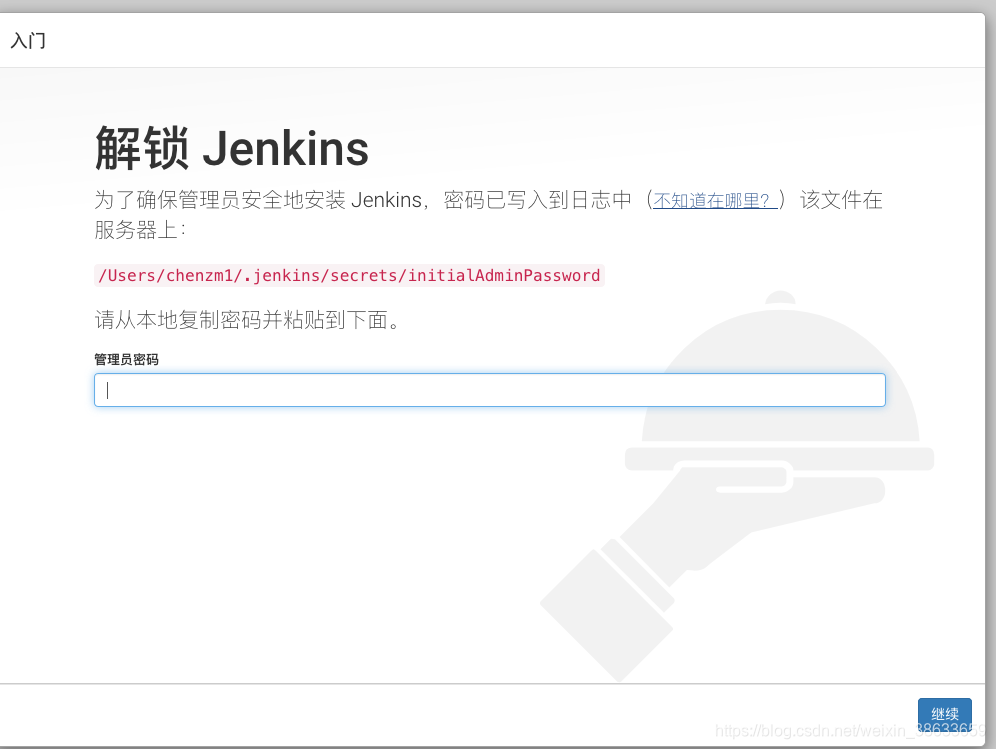
Task: Click the 管理员密码 label
Action: tap(126, 360)
